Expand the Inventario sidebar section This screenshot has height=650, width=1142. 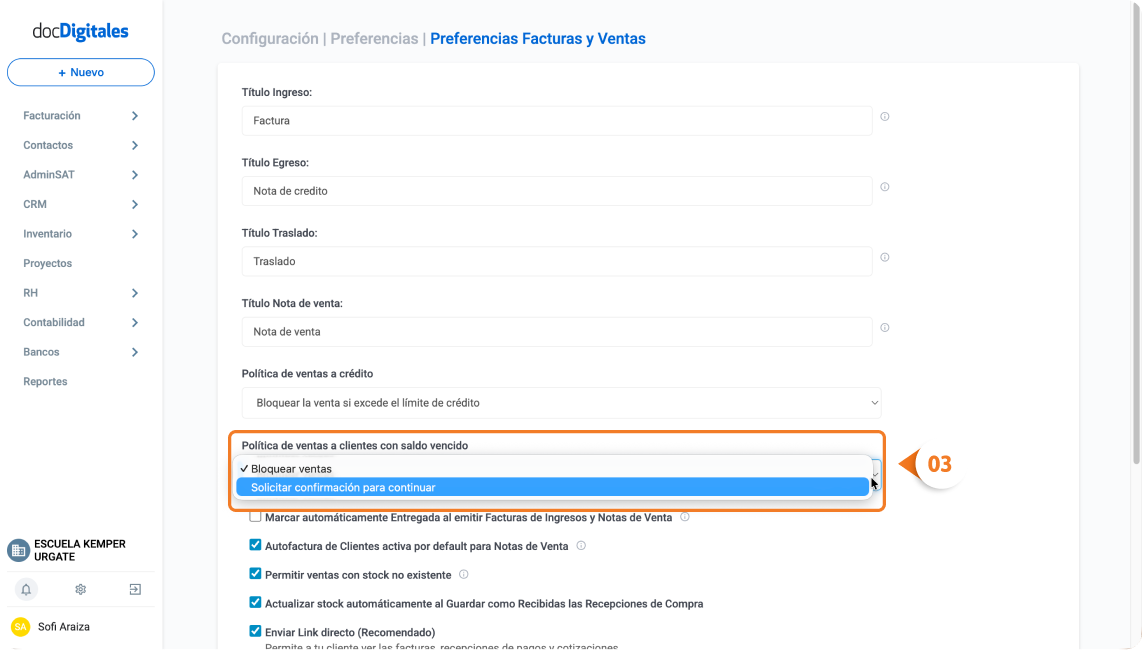81,234
